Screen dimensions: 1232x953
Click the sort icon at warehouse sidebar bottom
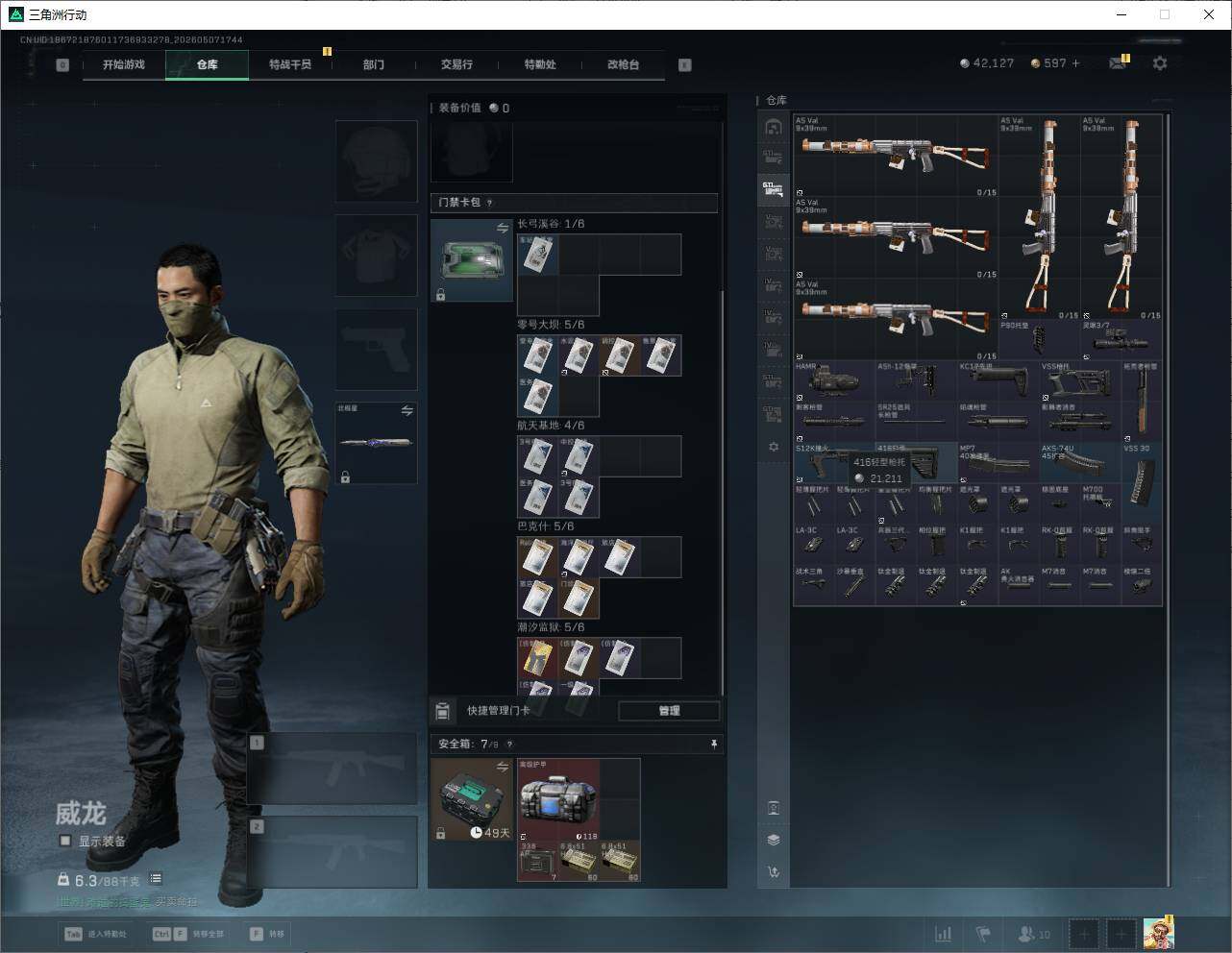774,872
